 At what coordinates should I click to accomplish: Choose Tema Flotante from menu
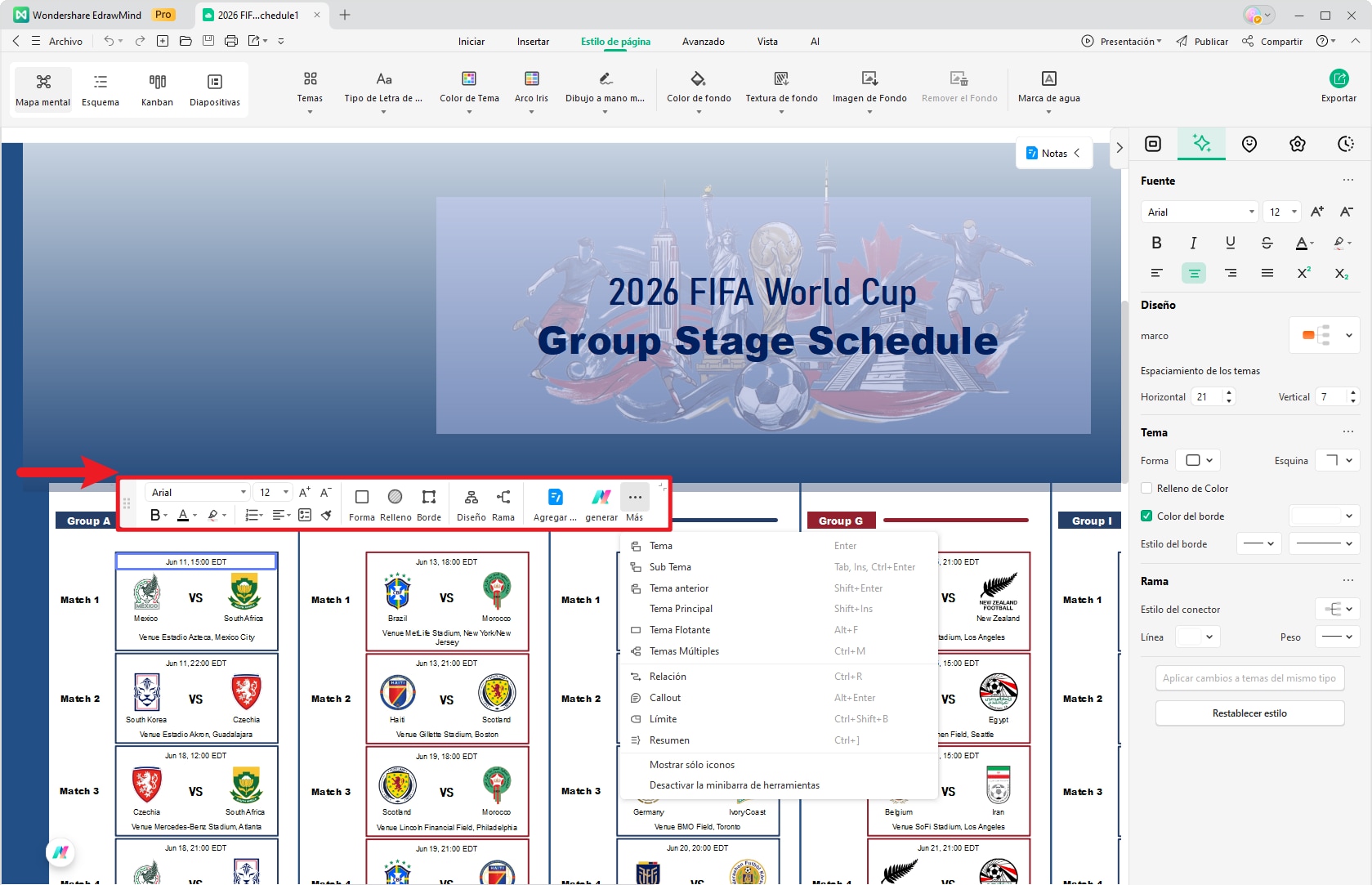779,630
